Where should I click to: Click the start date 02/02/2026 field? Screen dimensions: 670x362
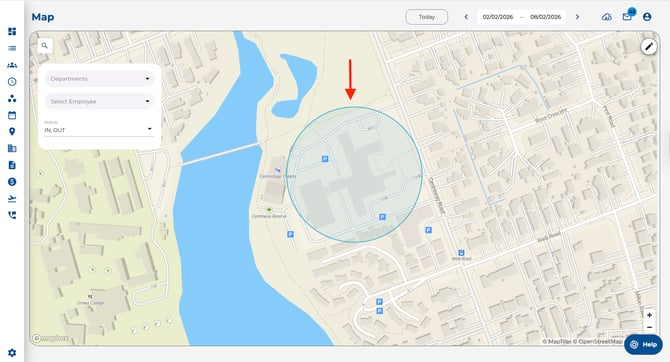498,17
